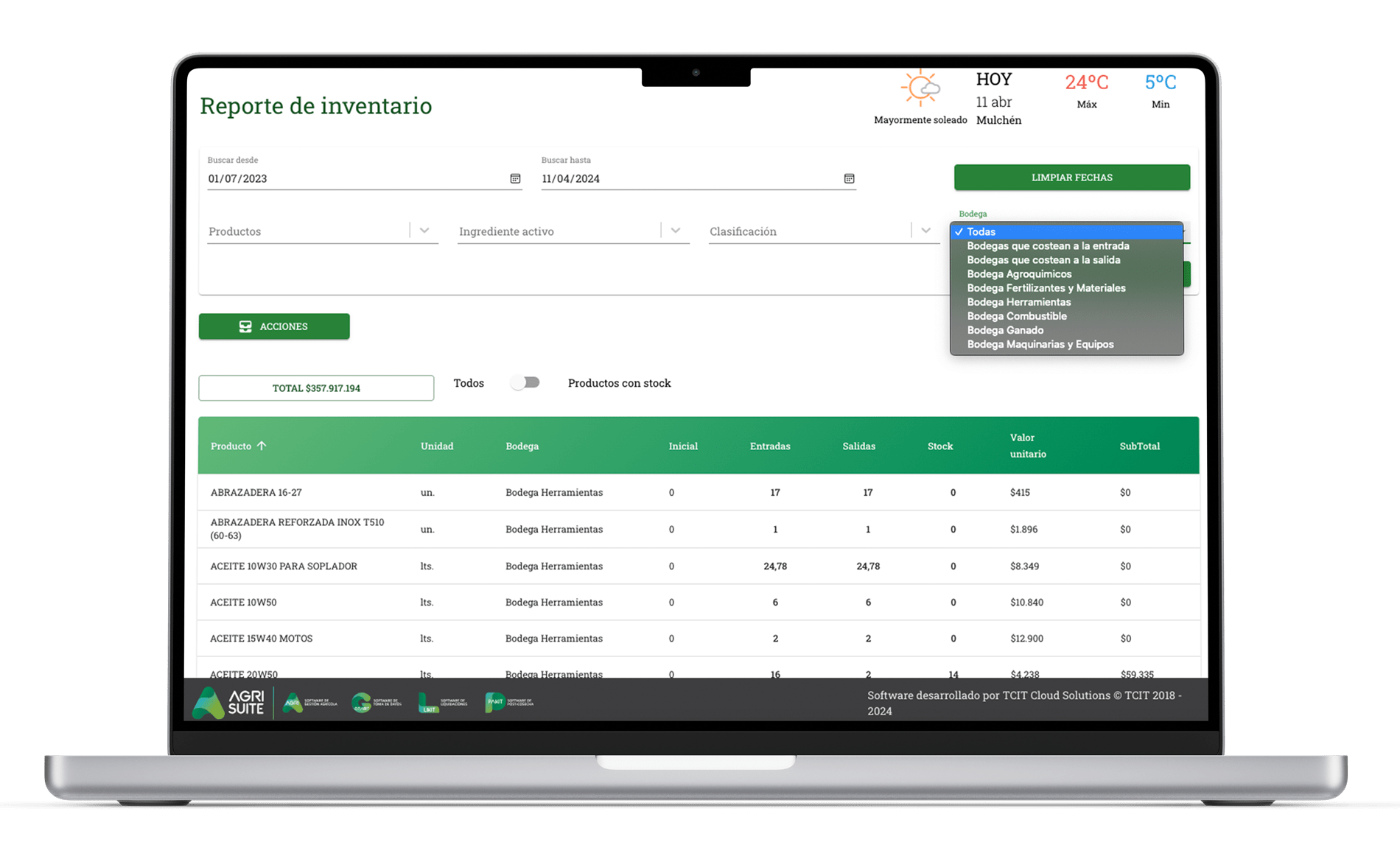Click the Reporte de inventario title
Screen dimensions: 1400x842
pos(315,105)
